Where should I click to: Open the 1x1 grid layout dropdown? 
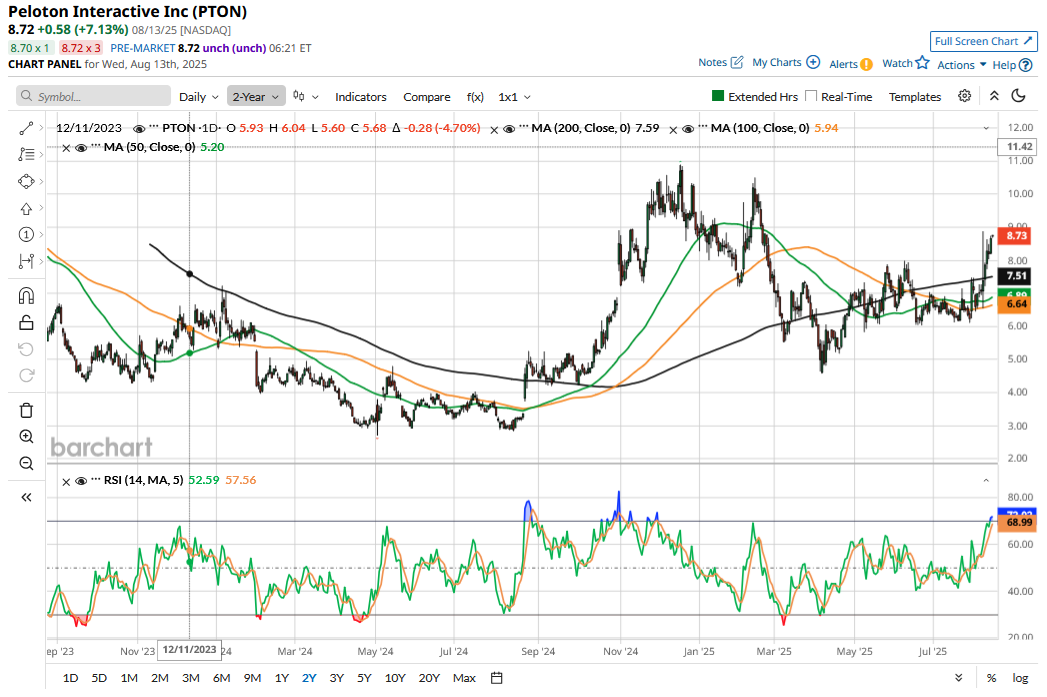point(514,97)
